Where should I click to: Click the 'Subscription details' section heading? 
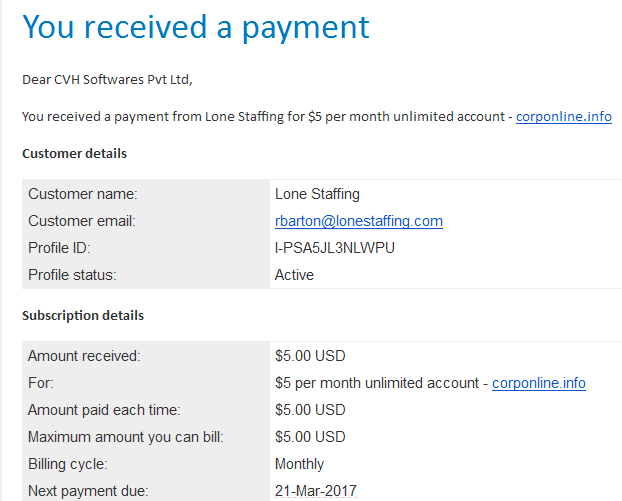[83, 315]
